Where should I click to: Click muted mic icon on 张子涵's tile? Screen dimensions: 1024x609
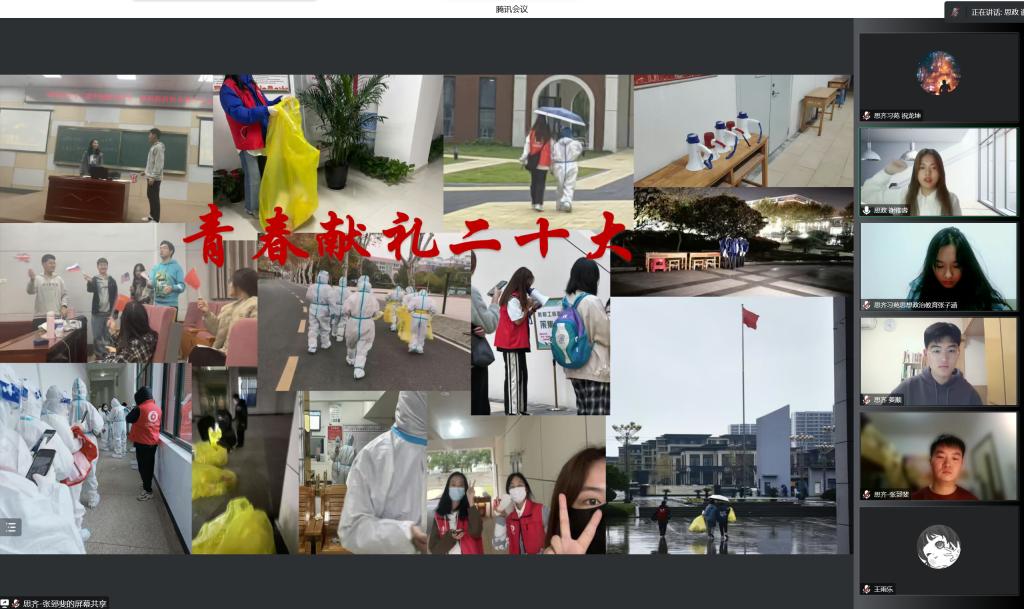[866, 305]
